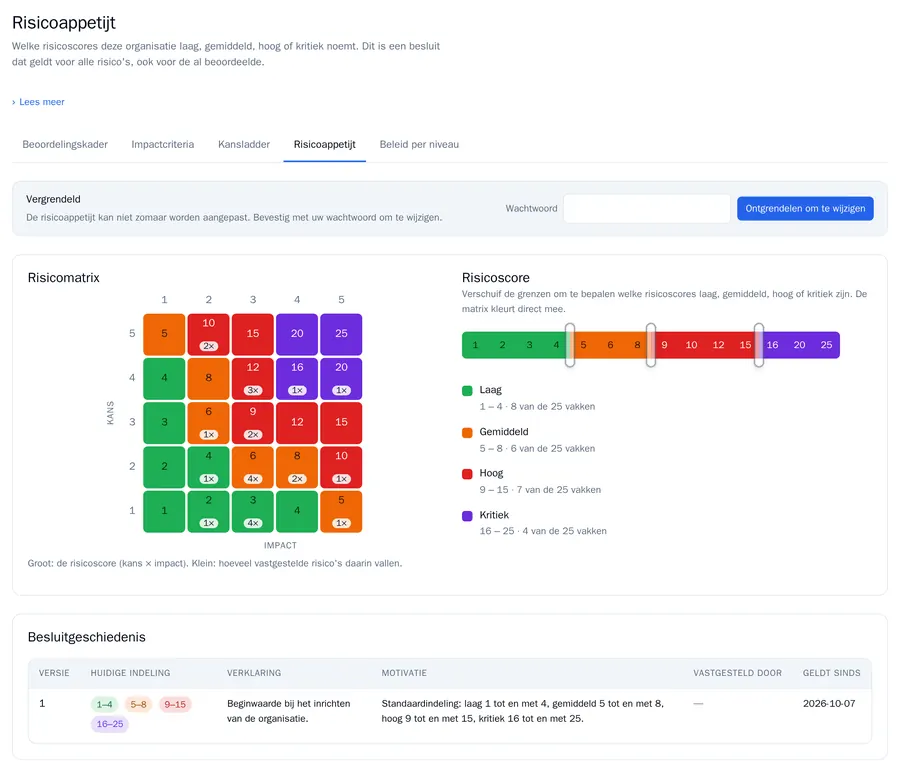The height and width of the screenshot is (772, 900).
Task: Click score 6 on the Risicoscore bar
Action: (x=610, y=345)
